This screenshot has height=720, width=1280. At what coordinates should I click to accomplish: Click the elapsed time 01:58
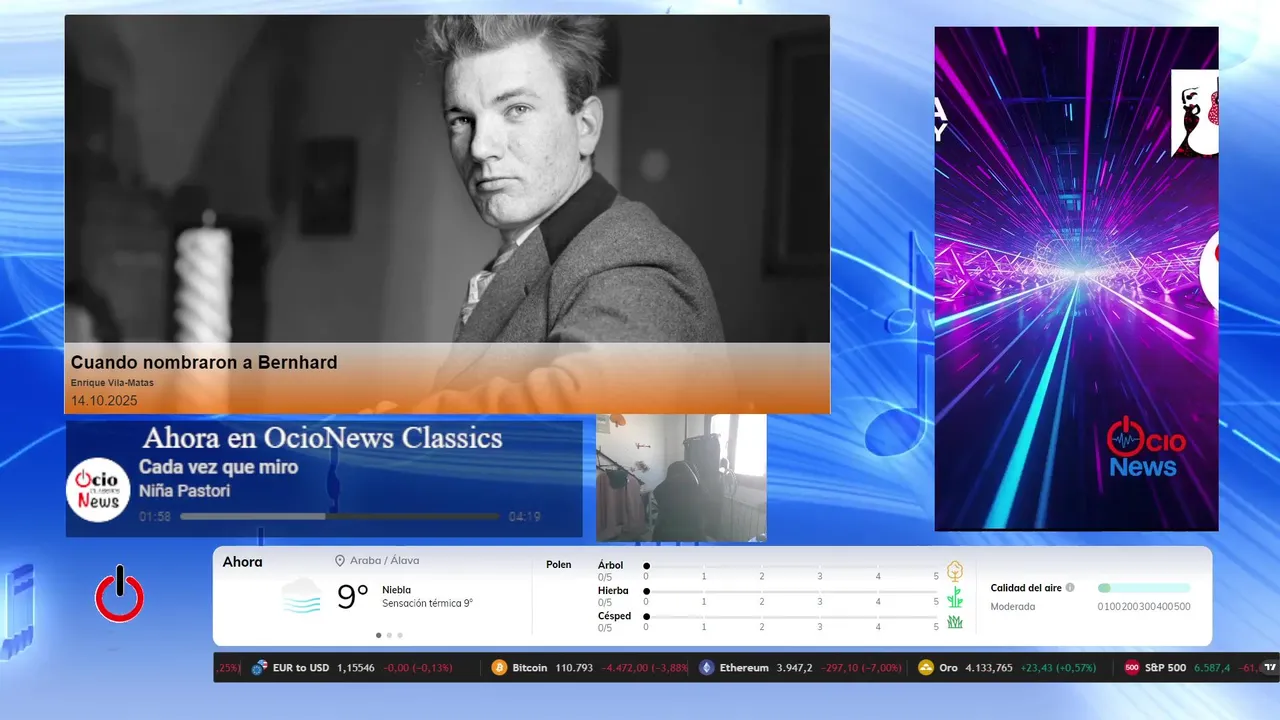(x=155, y=517)
